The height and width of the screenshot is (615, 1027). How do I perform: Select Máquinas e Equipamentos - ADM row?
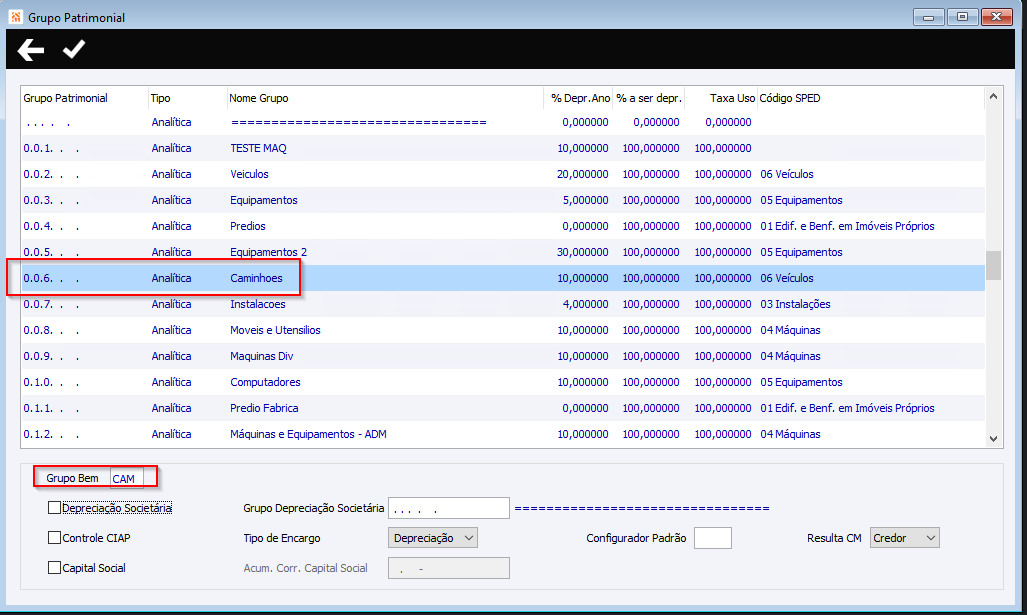(503, 434)
